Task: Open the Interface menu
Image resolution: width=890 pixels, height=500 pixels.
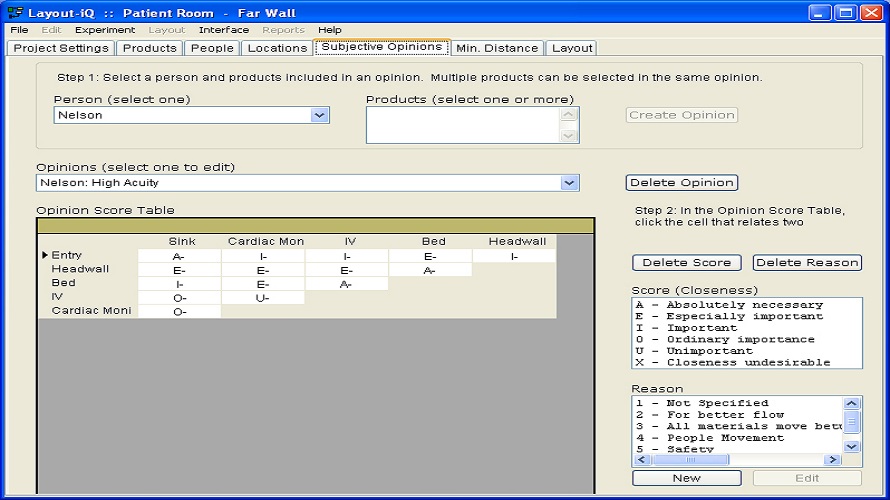Action: (224, 30)
